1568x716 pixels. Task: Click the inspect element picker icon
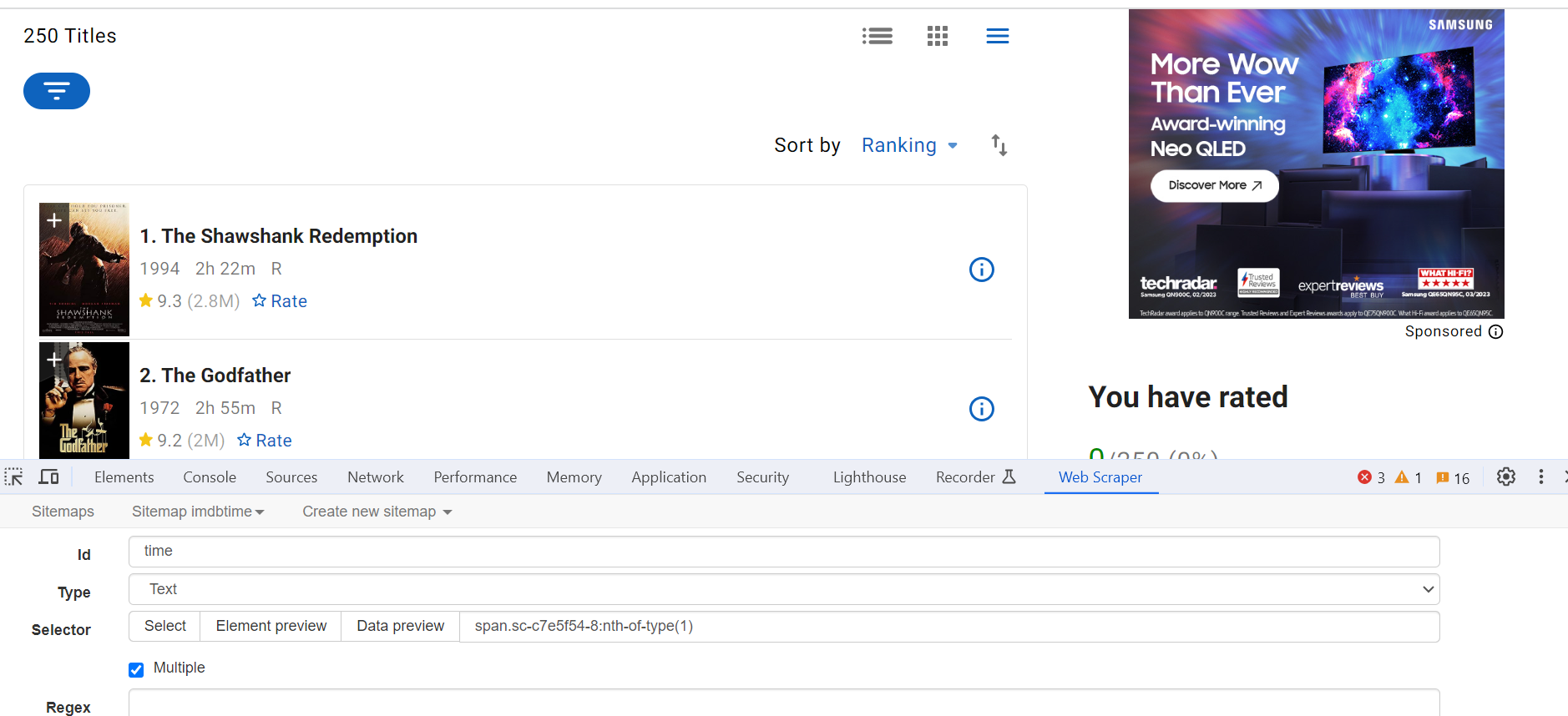click(x=14, y=477)
